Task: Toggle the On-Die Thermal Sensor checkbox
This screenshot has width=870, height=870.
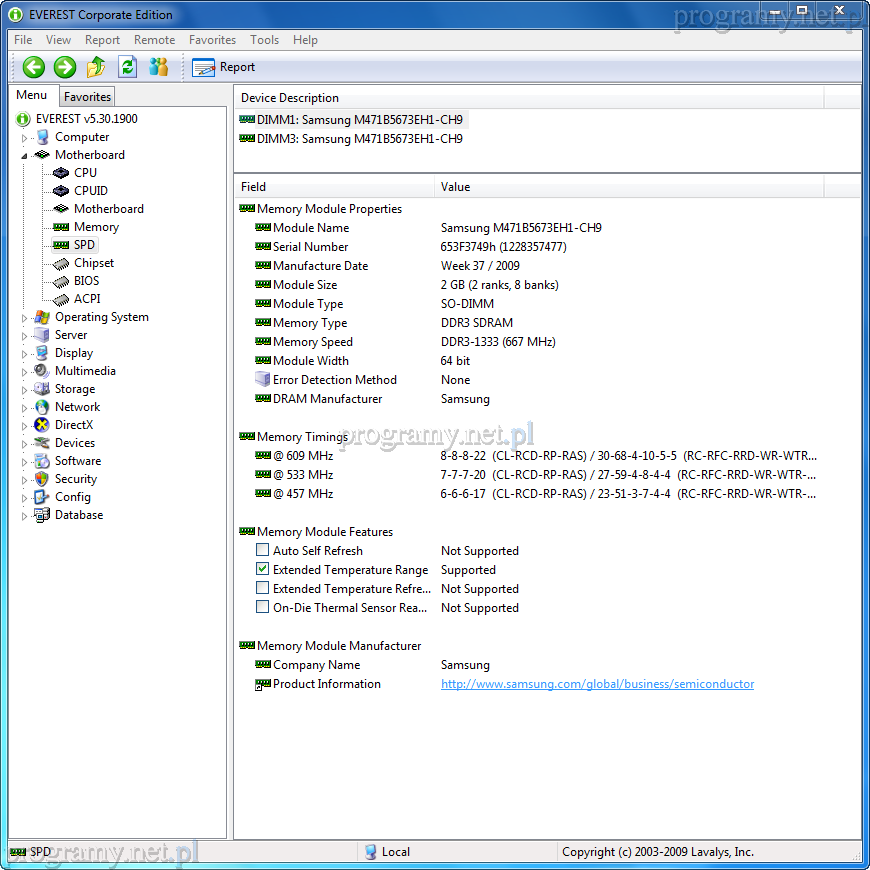Action: click(x=262, y=608)
